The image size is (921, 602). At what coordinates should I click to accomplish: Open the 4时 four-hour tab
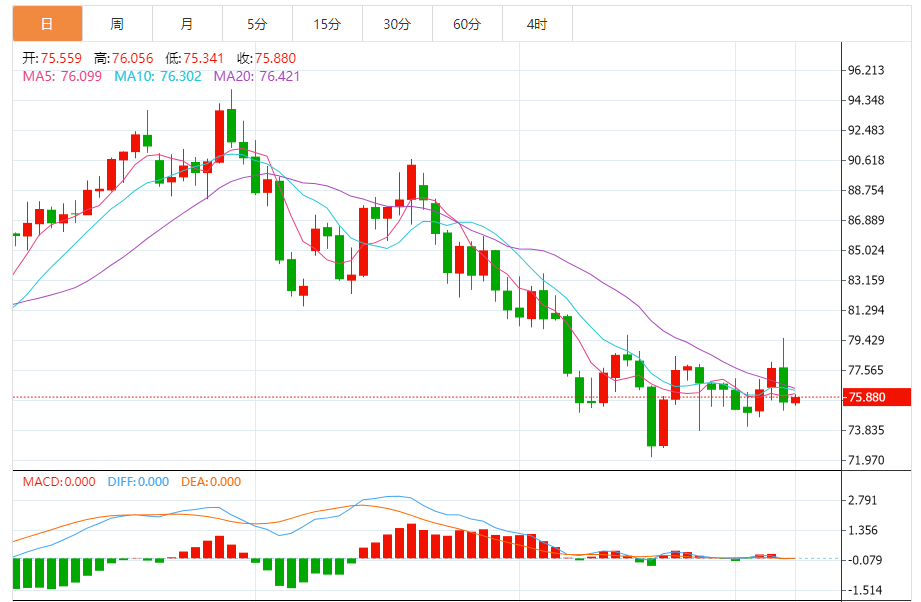pyautogui.click(x=537, y=24)
